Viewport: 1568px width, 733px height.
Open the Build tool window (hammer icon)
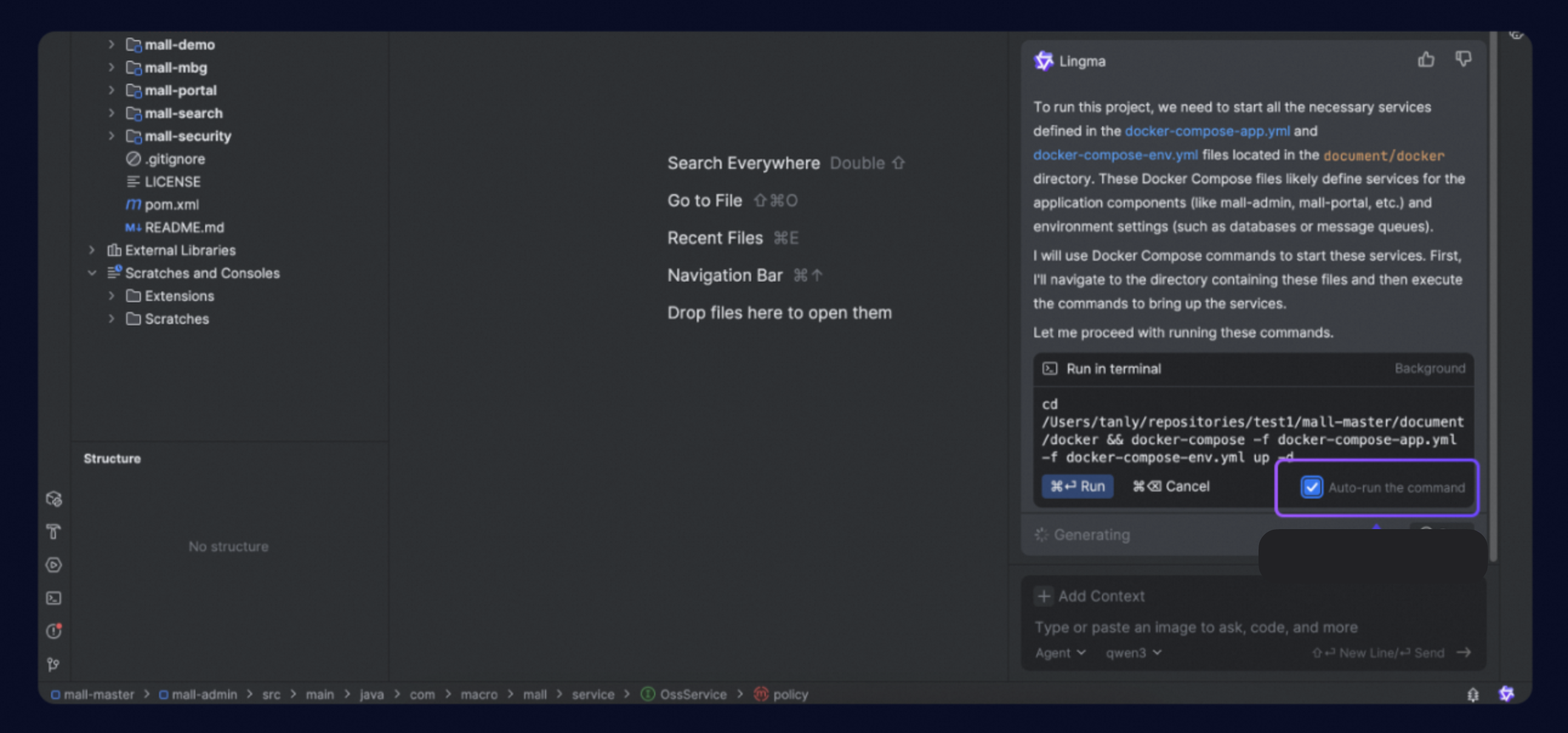click(53, 532)
